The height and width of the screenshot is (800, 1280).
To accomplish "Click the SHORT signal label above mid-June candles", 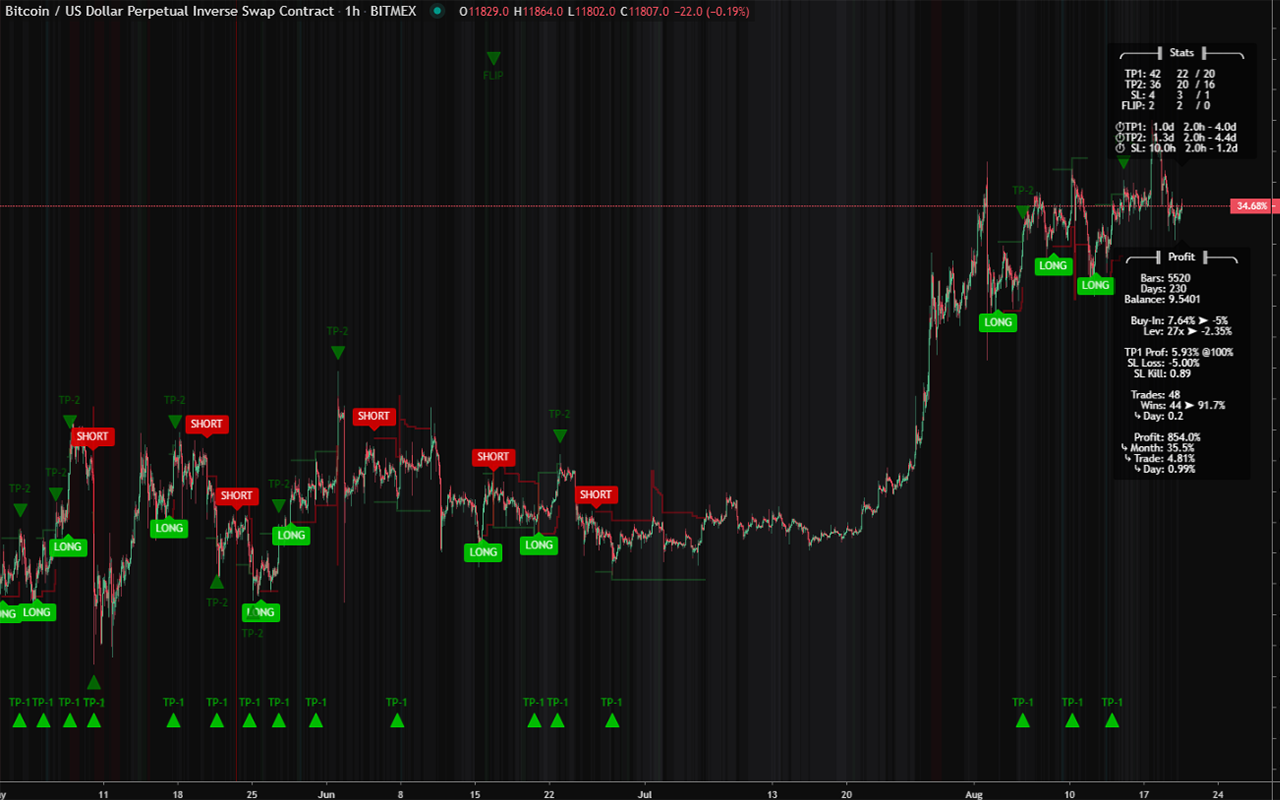I will pos(493,457).
